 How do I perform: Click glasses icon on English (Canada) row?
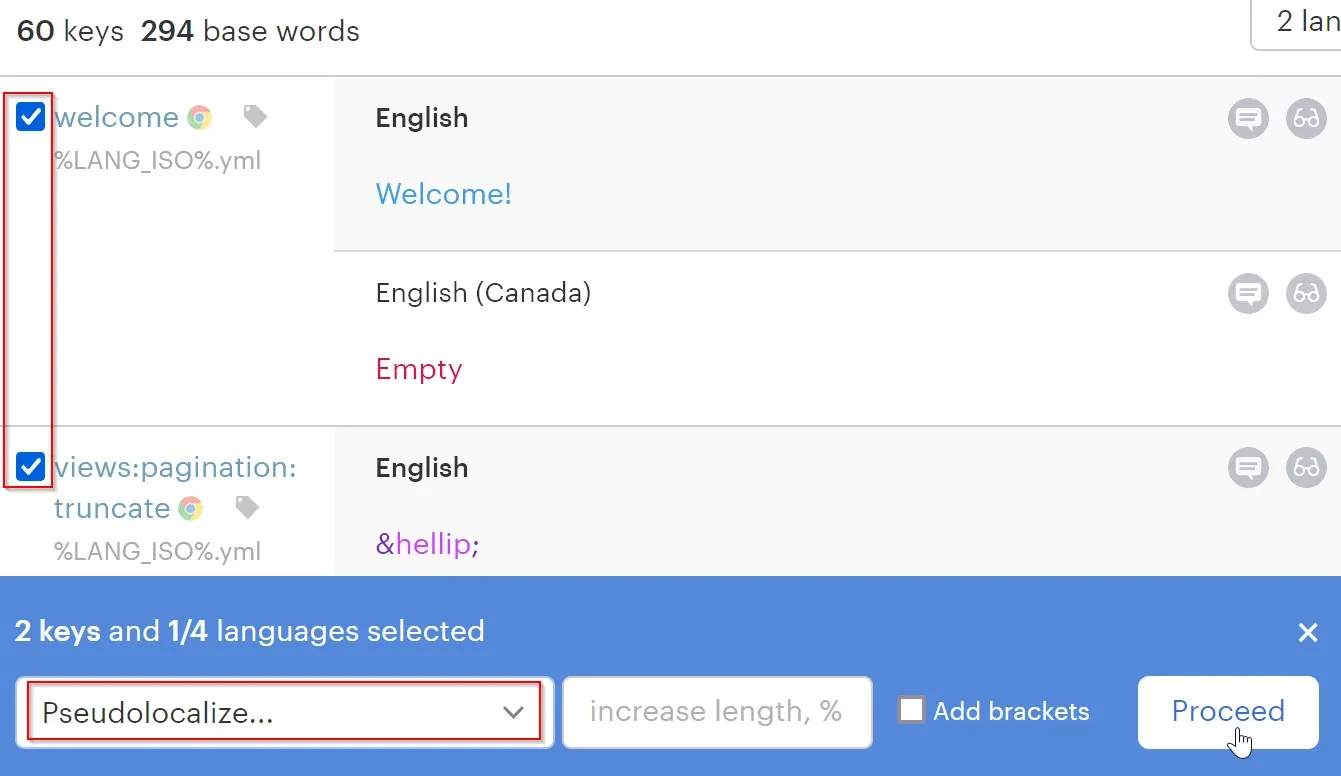(x=1306, y=294)
